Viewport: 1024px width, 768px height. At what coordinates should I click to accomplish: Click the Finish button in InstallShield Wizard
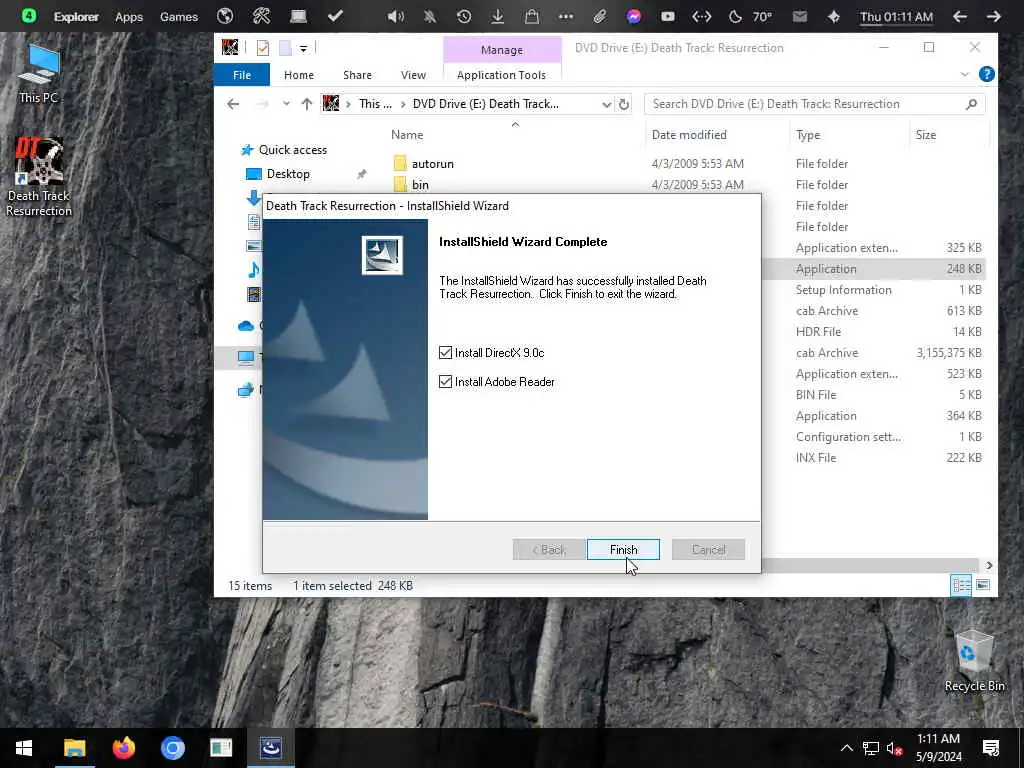pos(623,549)
